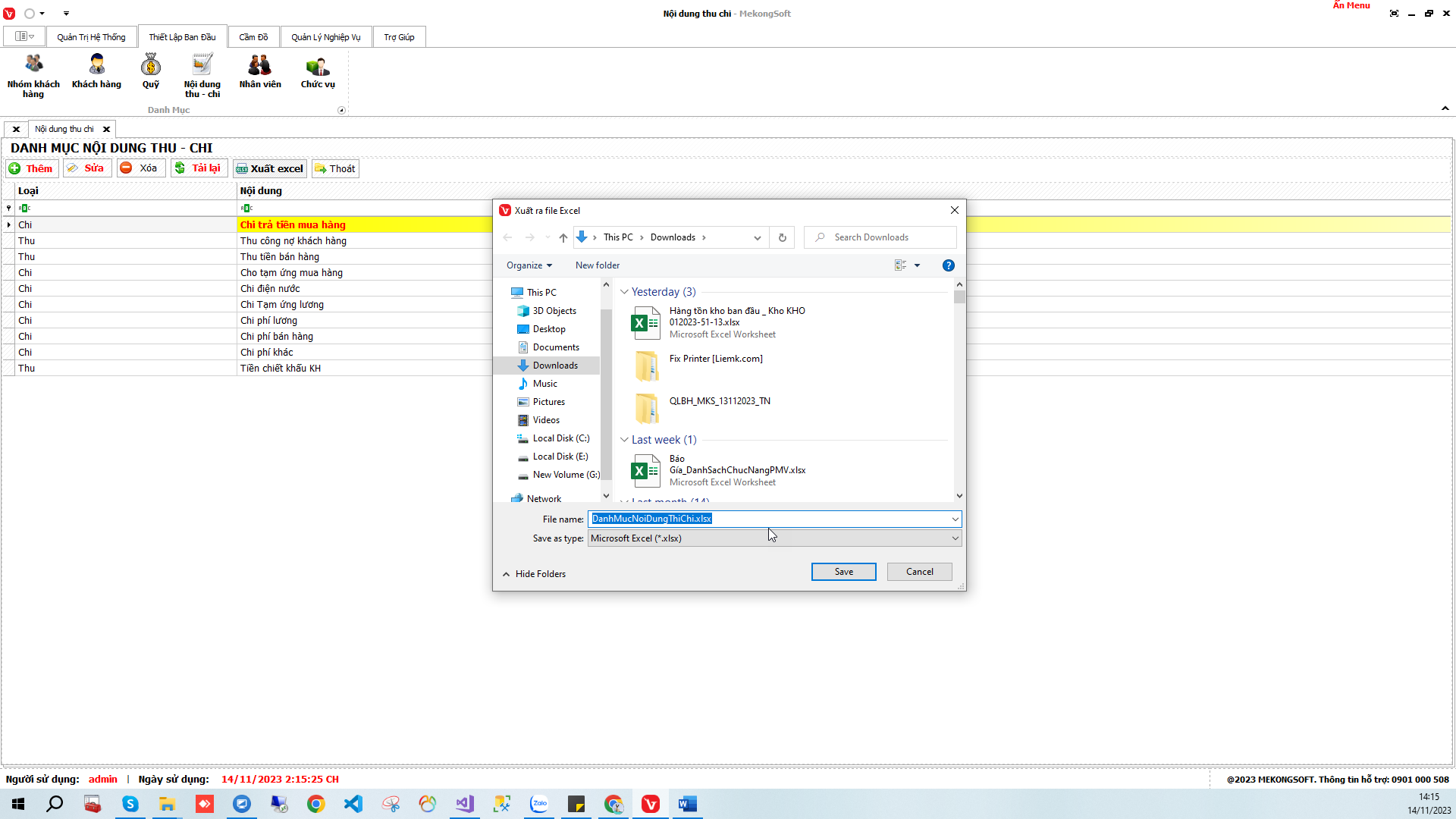This screenshot has height=819, width=1456.
Task: Click the Sửa edit button
Action: click(86, 168)
